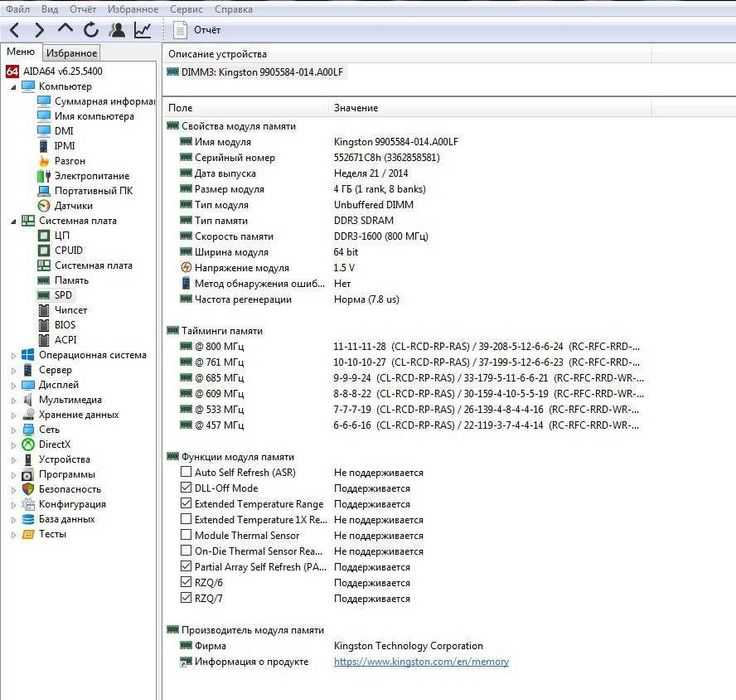Select the Конфигурация tree item
The image size is (736, 700).
coord(72,505)
